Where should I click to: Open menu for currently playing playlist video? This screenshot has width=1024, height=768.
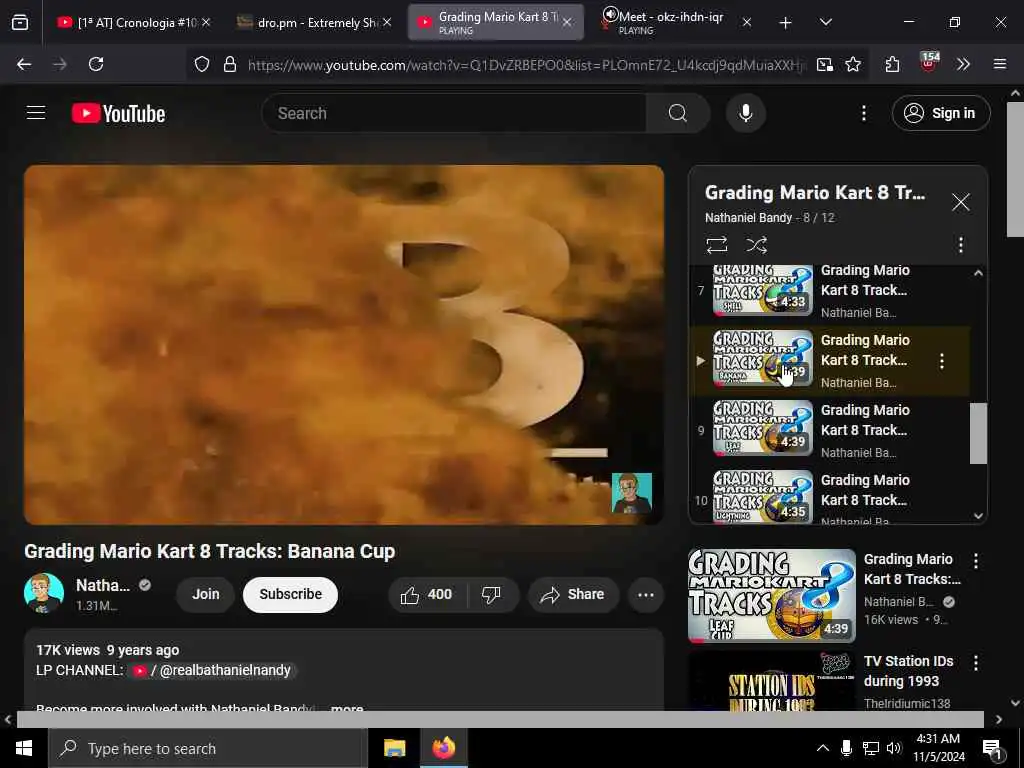click(941, 361)
